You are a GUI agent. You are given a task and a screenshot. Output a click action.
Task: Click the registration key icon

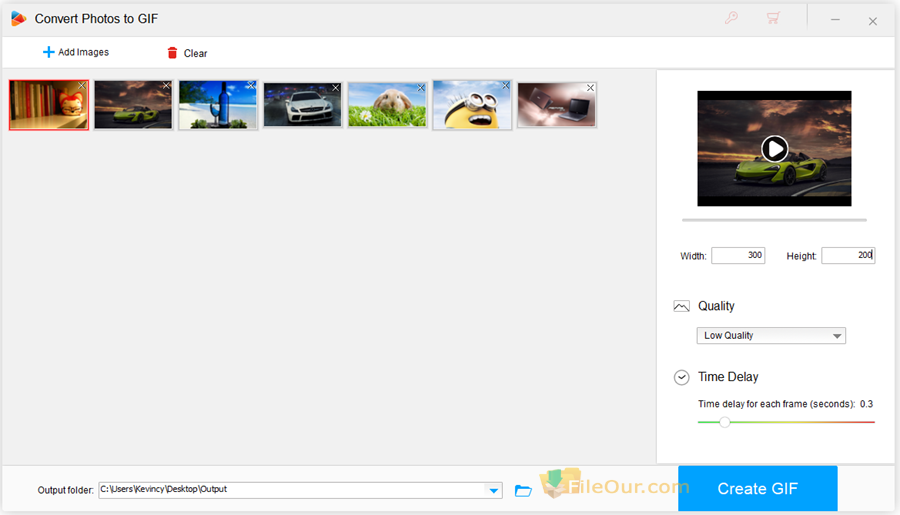731,18
